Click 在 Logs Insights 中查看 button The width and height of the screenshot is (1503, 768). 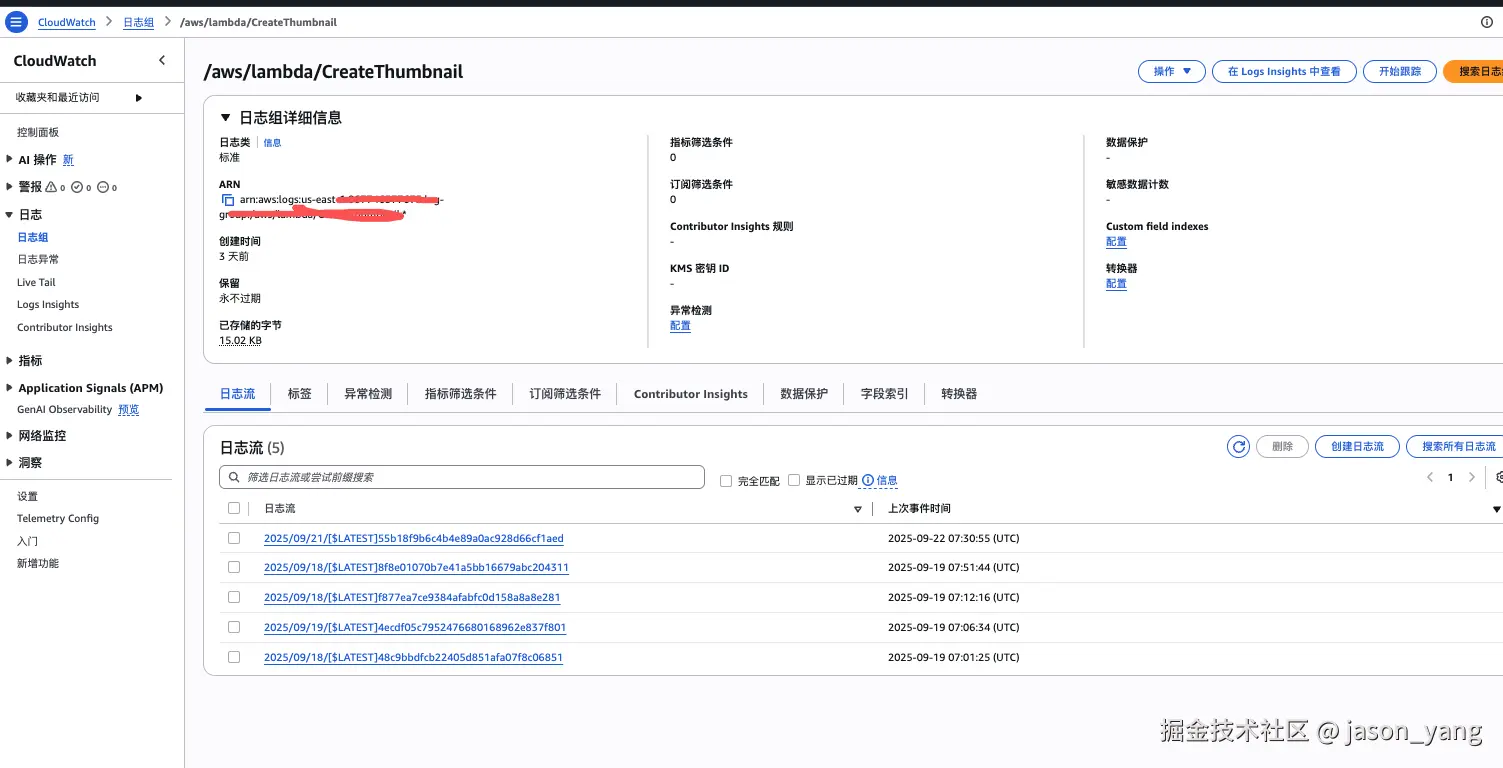click(1284, 71)
